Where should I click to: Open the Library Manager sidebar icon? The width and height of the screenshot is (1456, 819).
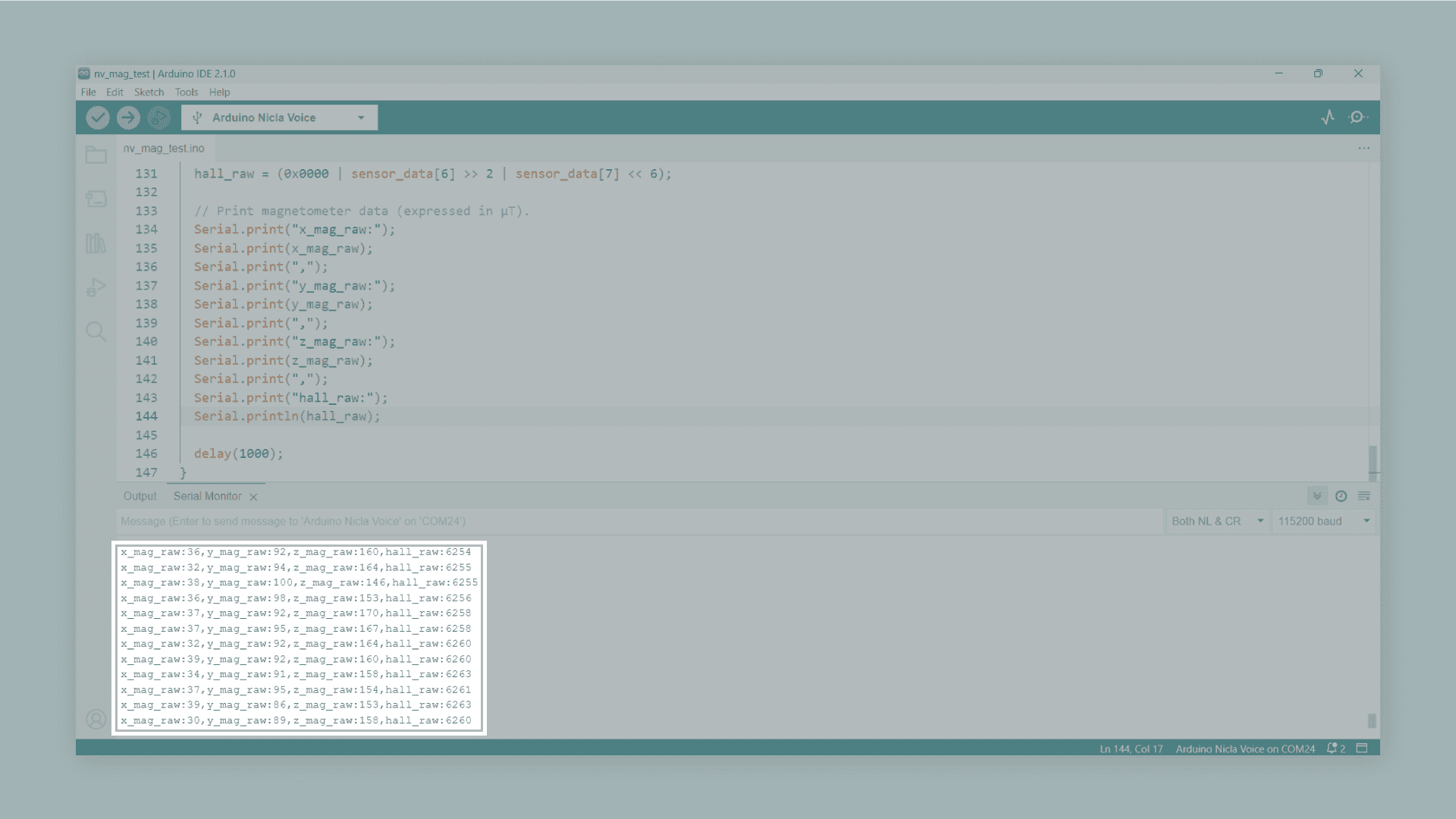[96, 243]
